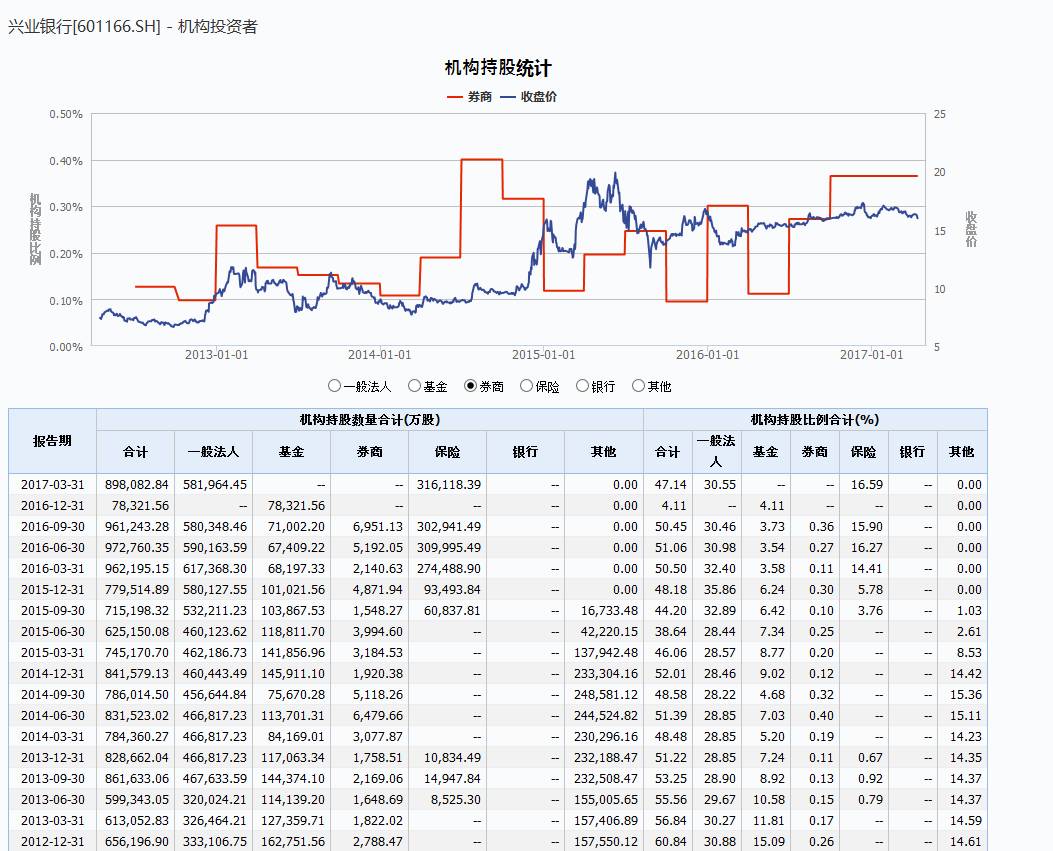Select the 基金 radio button
Image resolution: width=1053 pixels, height=851 pixels.
coord(414,386)
